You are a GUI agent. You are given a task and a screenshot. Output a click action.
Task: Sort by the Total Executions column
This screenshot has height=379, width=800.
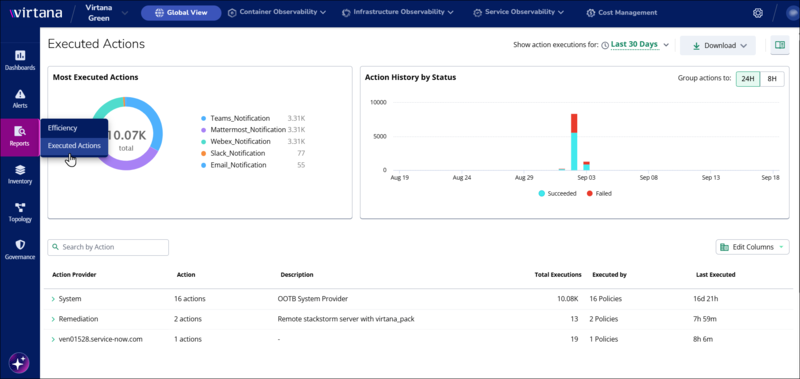(x=558, y=275)
